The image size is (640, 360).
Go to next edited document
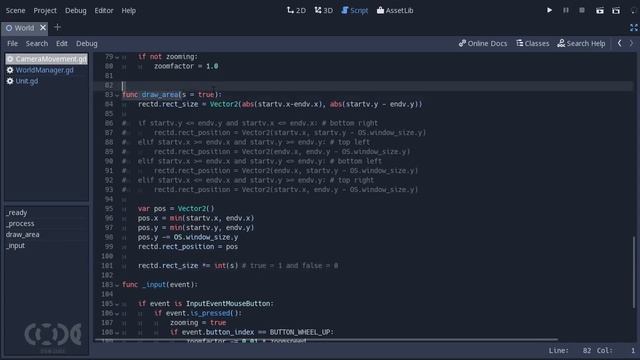631,43
